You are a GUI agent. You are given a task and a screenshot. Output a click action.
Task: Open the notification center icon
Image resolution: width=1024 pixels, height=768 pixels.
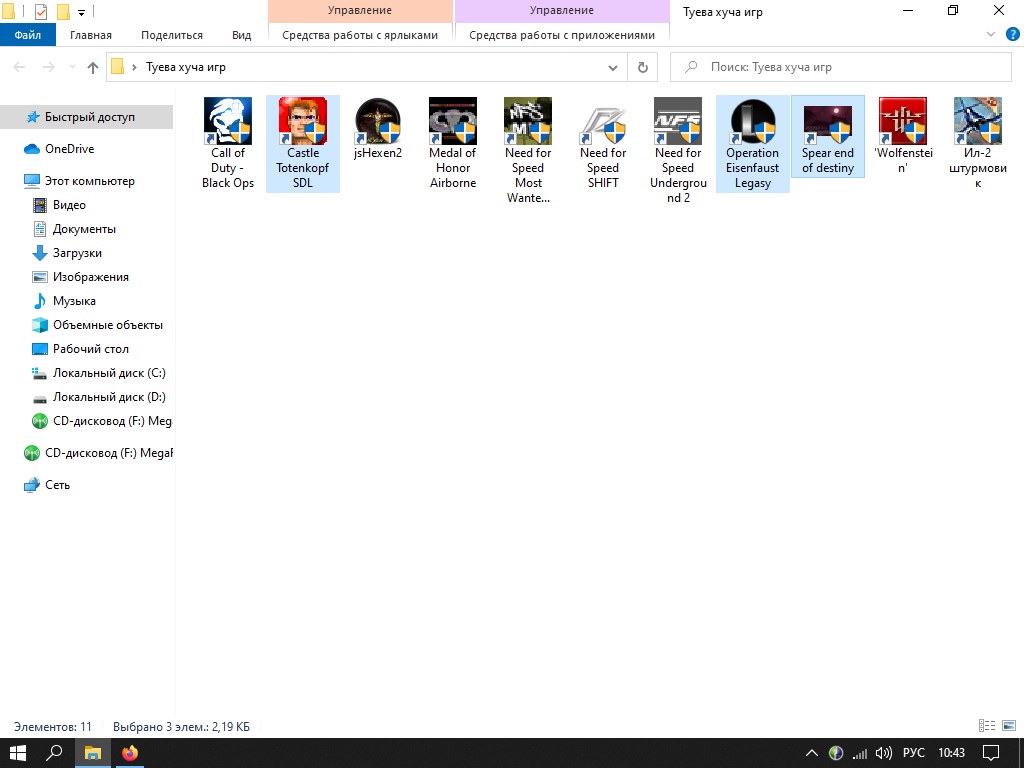coord(991,753)
